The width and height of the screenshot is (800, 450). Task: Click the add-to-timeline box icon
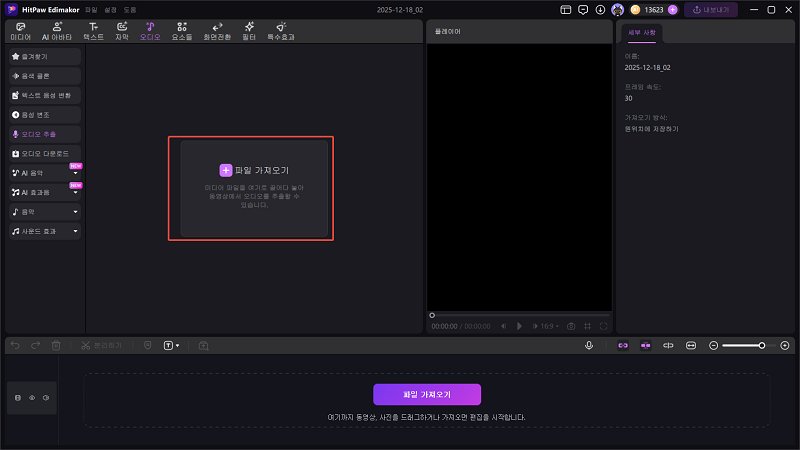203,345
